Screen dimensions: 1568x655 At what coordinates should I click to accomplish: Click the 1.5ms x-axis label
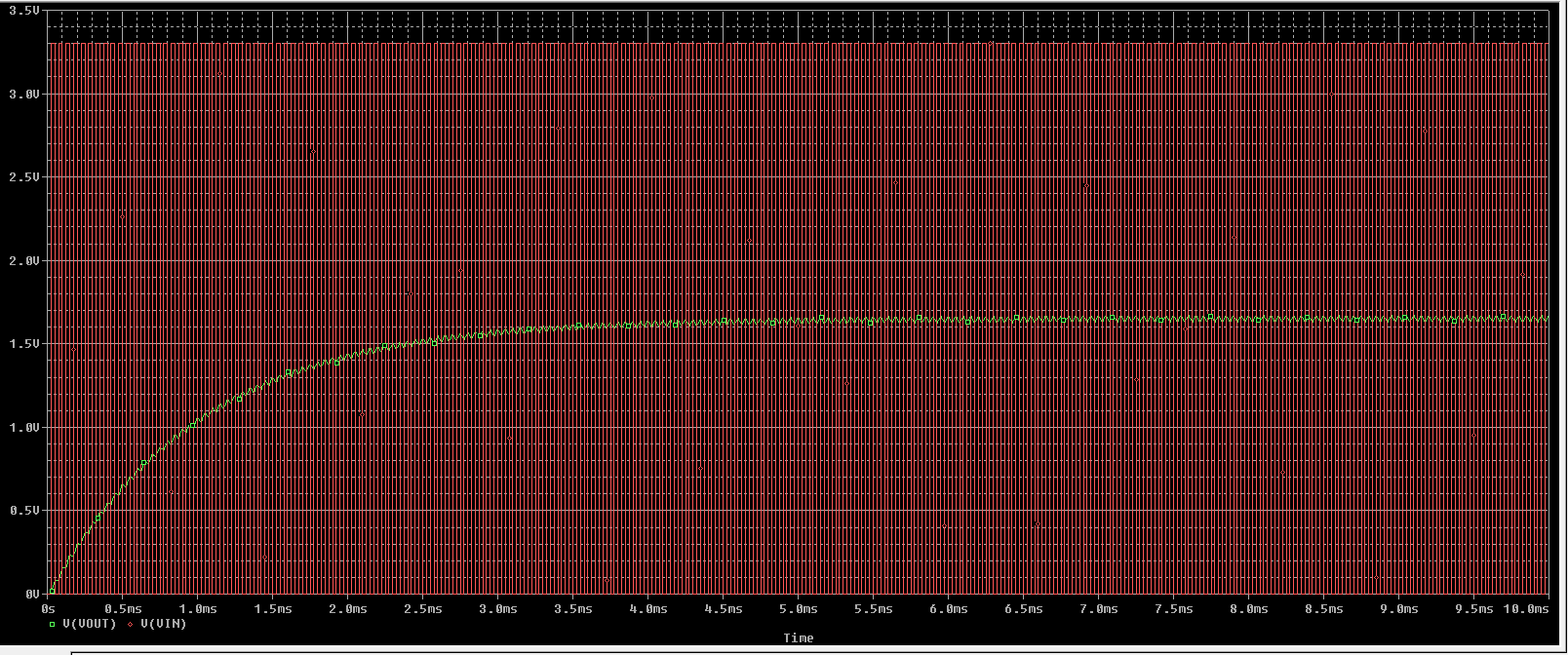(273, 609)
